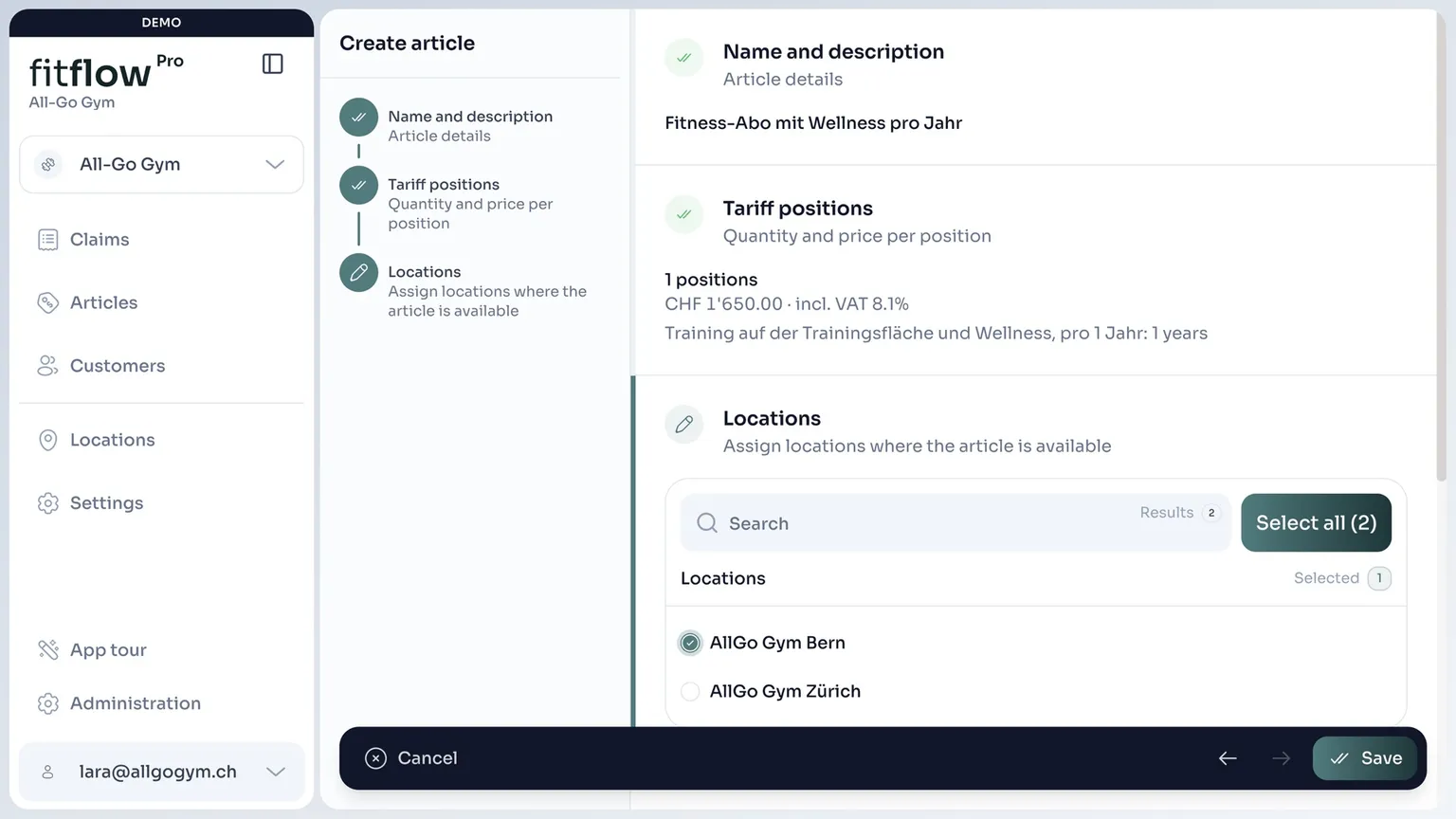1456x819 pixels.
Task: Click the Selected count badge
Action: click(x=1379, y=578)
